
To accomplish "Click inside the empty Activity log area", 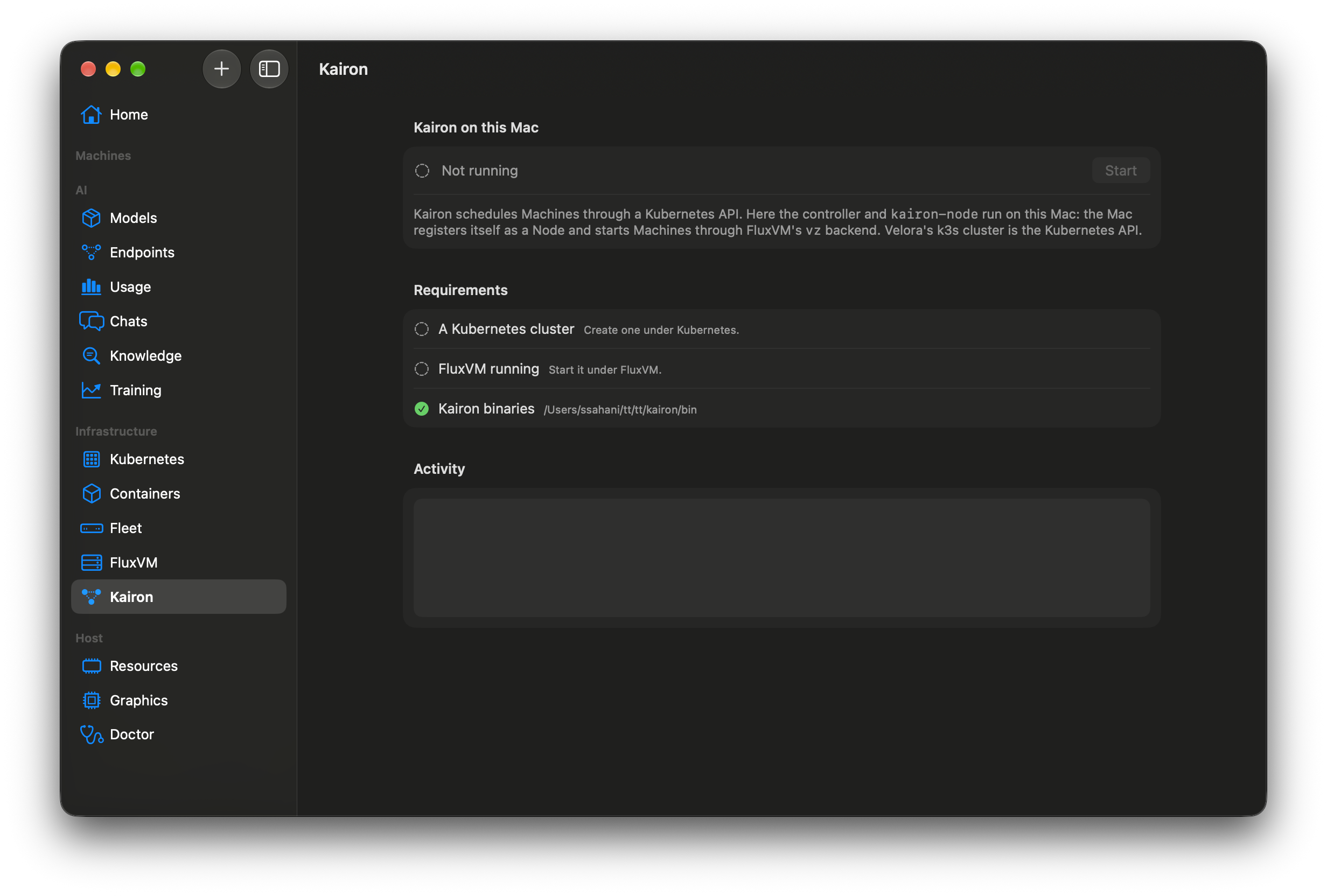I will coord(781,558).
